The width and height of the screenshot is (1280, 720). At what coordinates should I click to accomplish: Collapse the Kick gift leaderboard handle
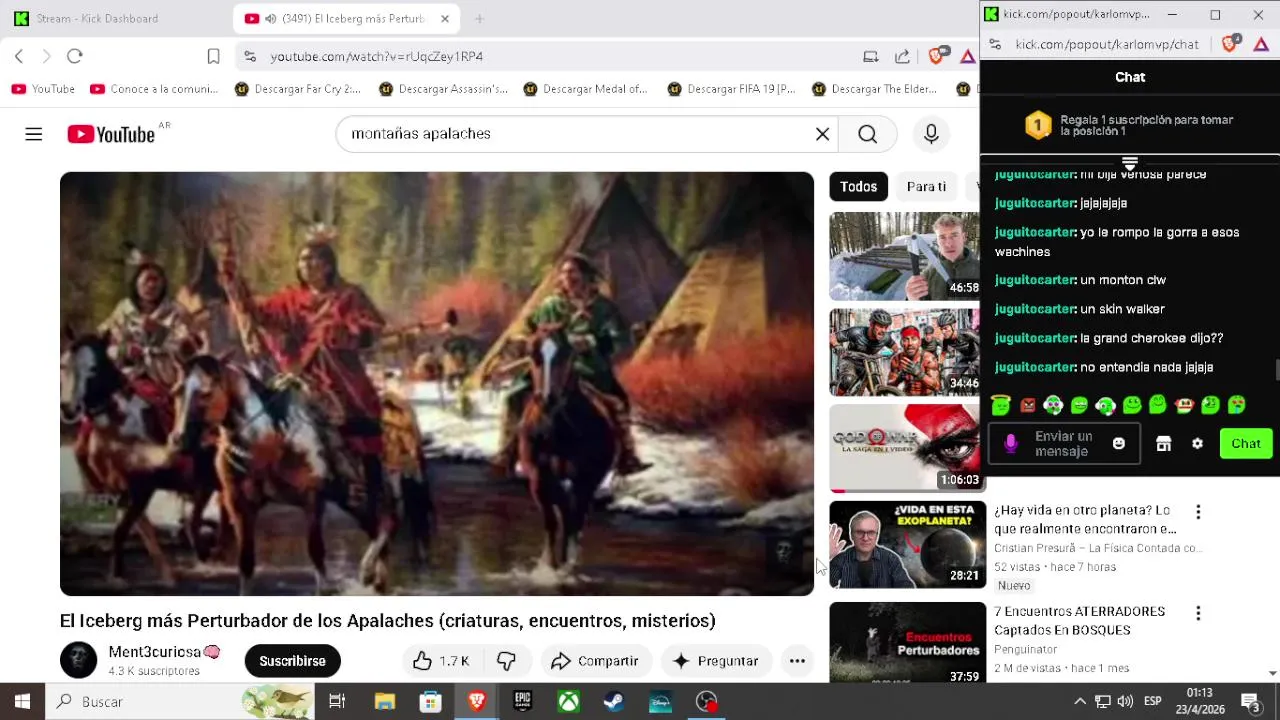point(1130,163)
